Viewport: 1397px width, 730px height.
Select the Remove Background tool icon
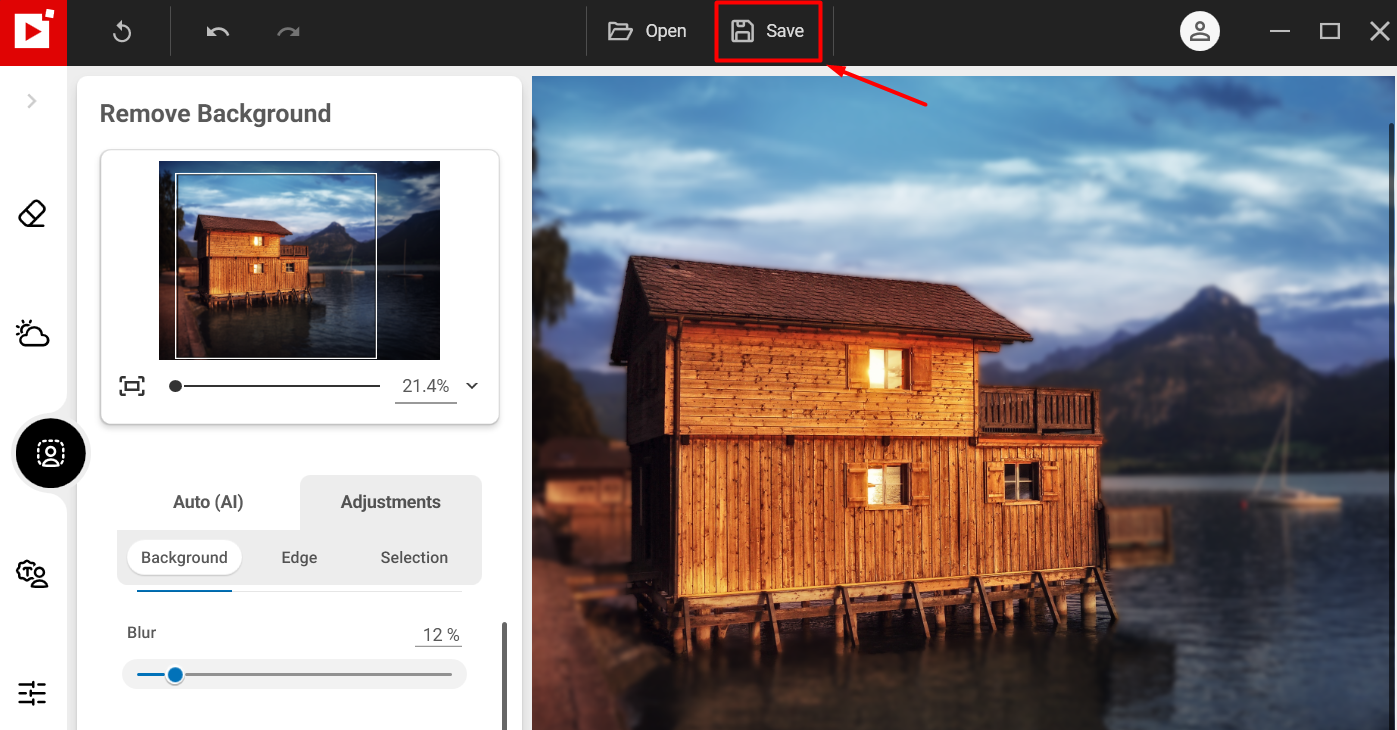click(x=50, y=453)
